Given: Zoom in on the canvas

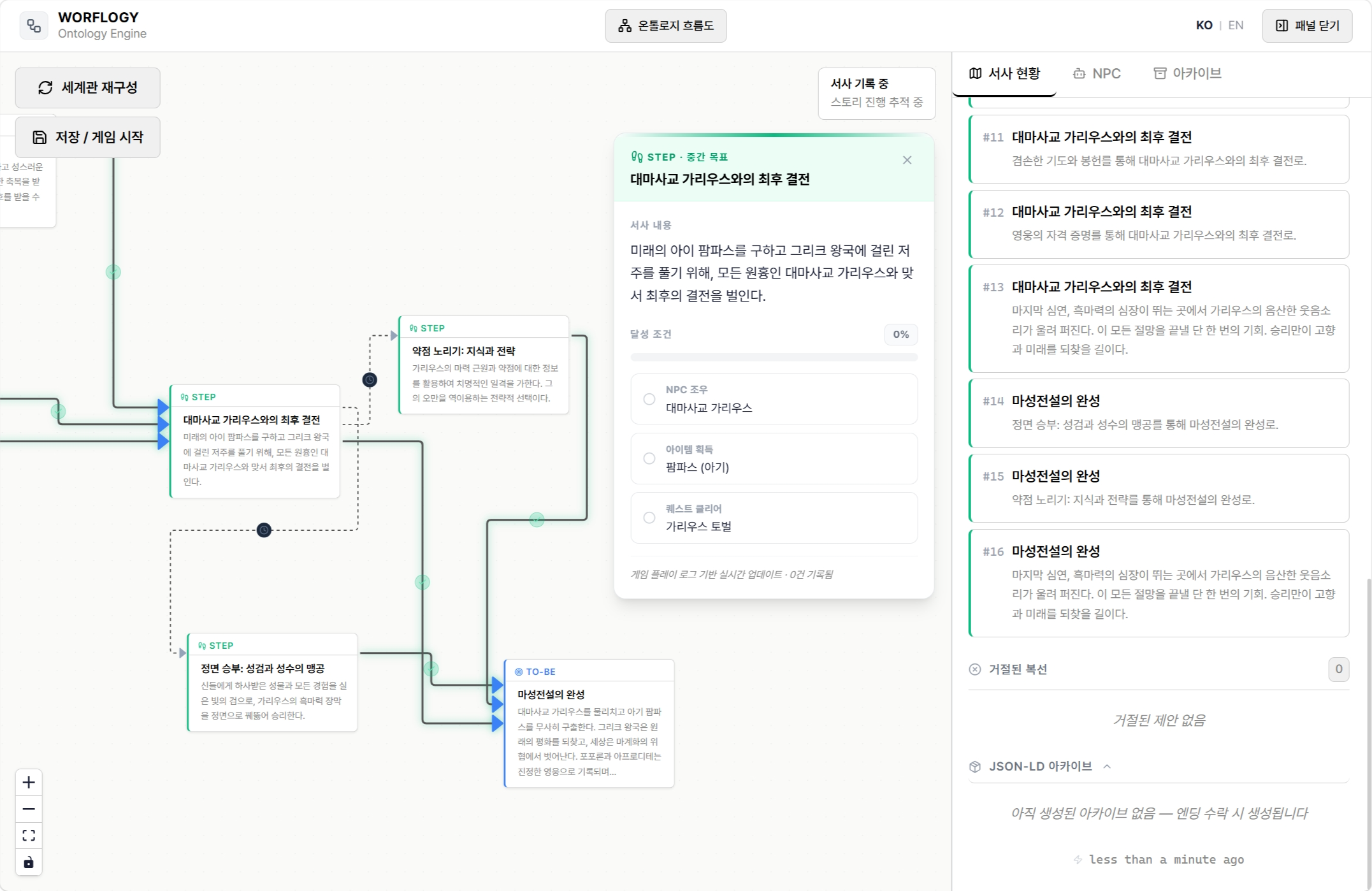Looking at the screenshot, I should coord(29,783).
